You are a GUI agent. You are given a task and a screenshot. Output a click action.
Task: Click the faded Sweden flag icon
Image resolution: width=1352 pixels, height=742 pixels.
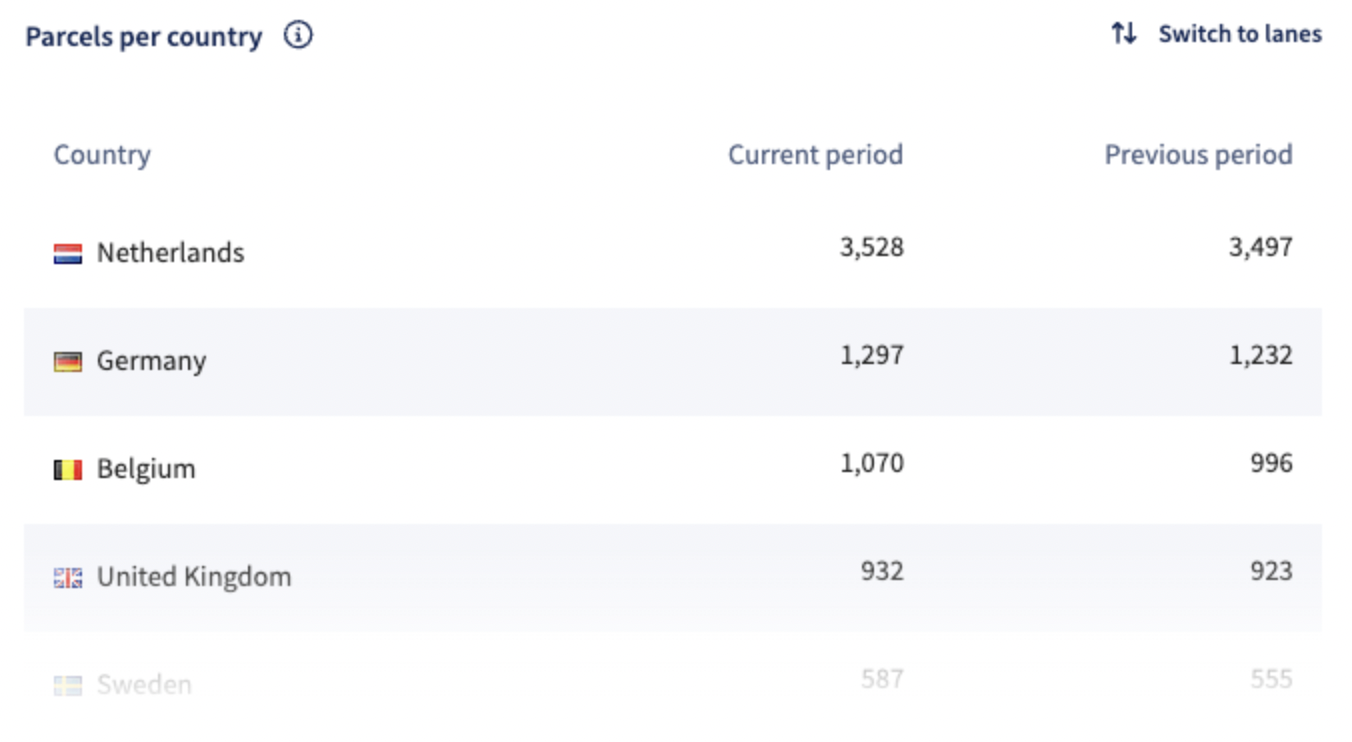point(68,685)
